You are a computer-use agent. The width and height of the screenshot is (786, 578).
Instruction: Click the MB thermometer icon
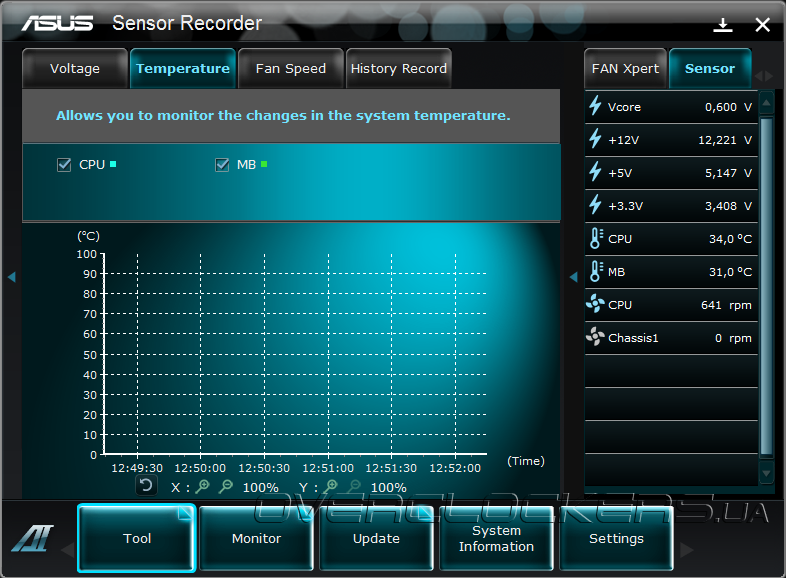(x=596, y=272)
